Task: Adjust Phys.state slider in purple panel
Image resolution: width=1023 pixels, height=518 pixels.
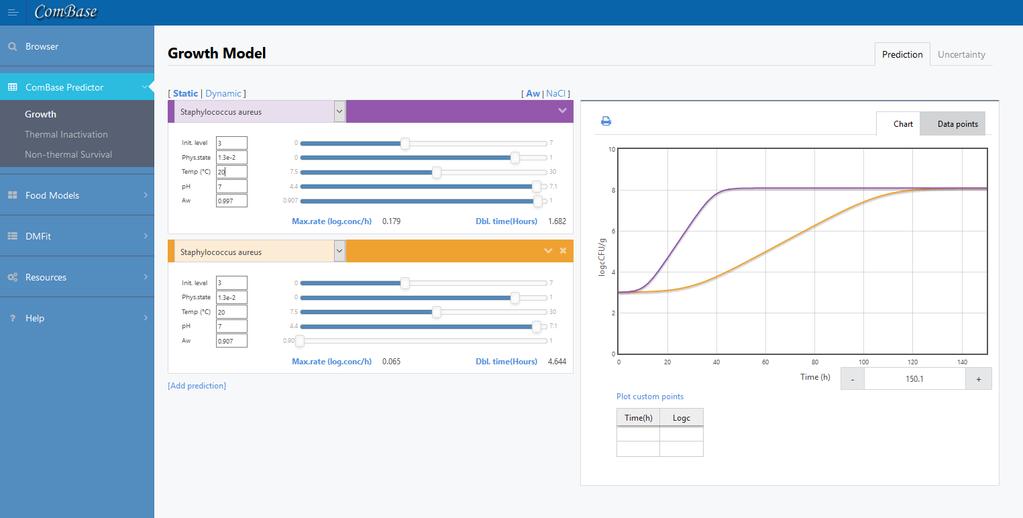Action: coord(515,157)
